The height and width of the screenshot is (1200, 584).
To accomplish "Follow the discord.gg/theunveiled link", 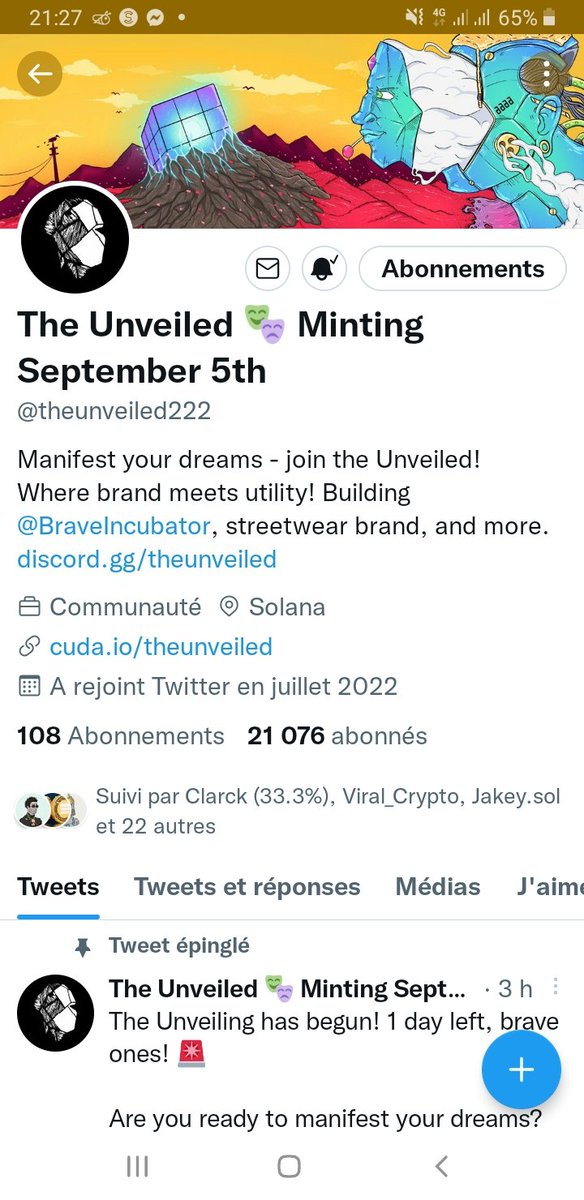I will [147, 559].
